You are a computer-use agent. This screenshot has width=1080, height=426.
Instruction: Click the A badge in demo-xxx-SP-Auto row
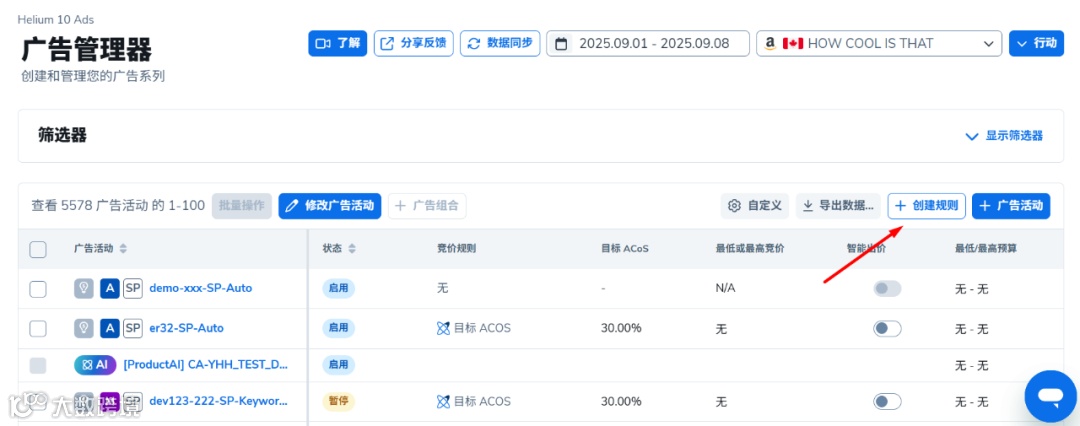110,289
